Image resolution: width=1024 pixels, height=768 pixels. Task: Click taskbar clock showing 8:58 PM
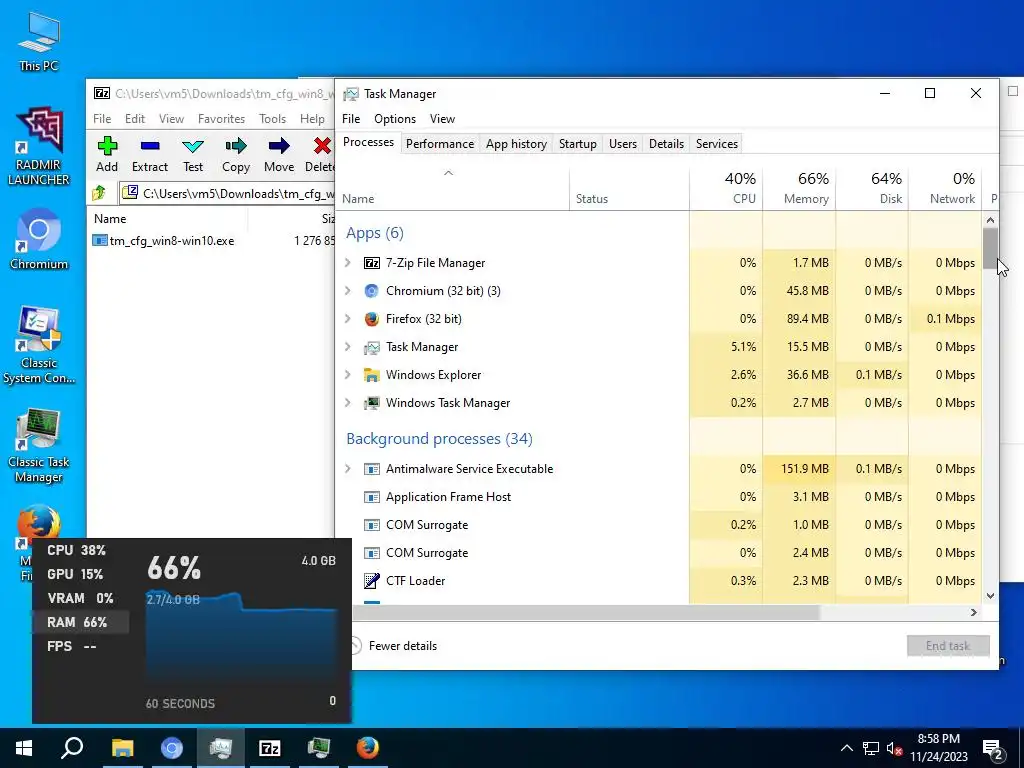coord(938,748)
